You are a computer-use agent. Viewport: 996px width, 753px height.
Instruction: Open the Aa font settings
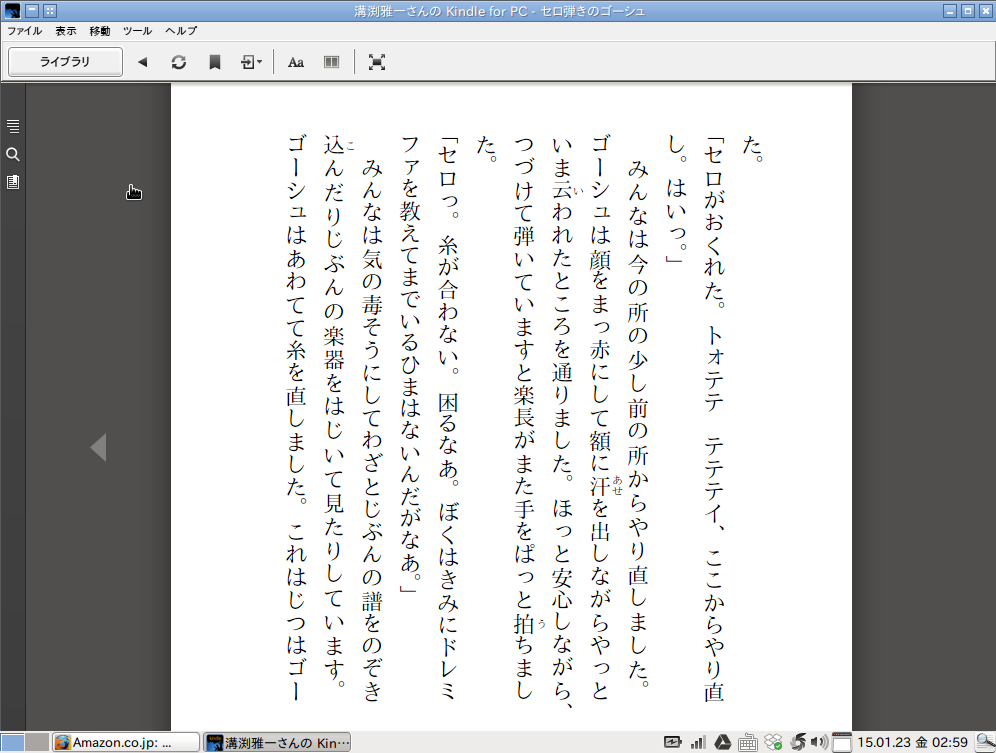click(x=295, y=62)
